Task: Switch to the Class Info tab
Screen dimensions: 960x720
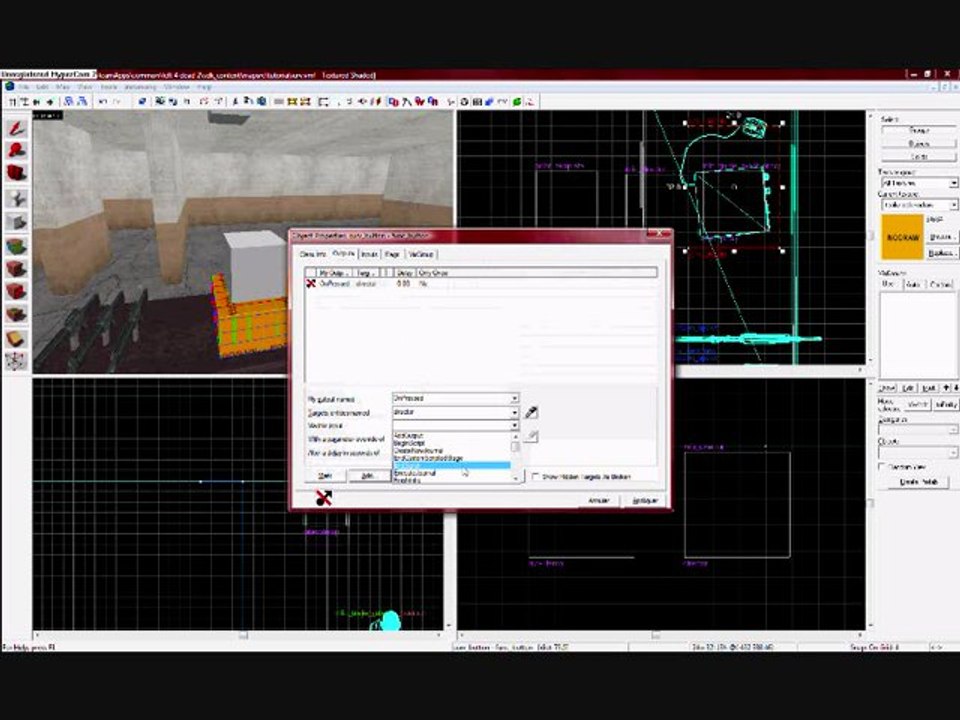Action: 313,254
